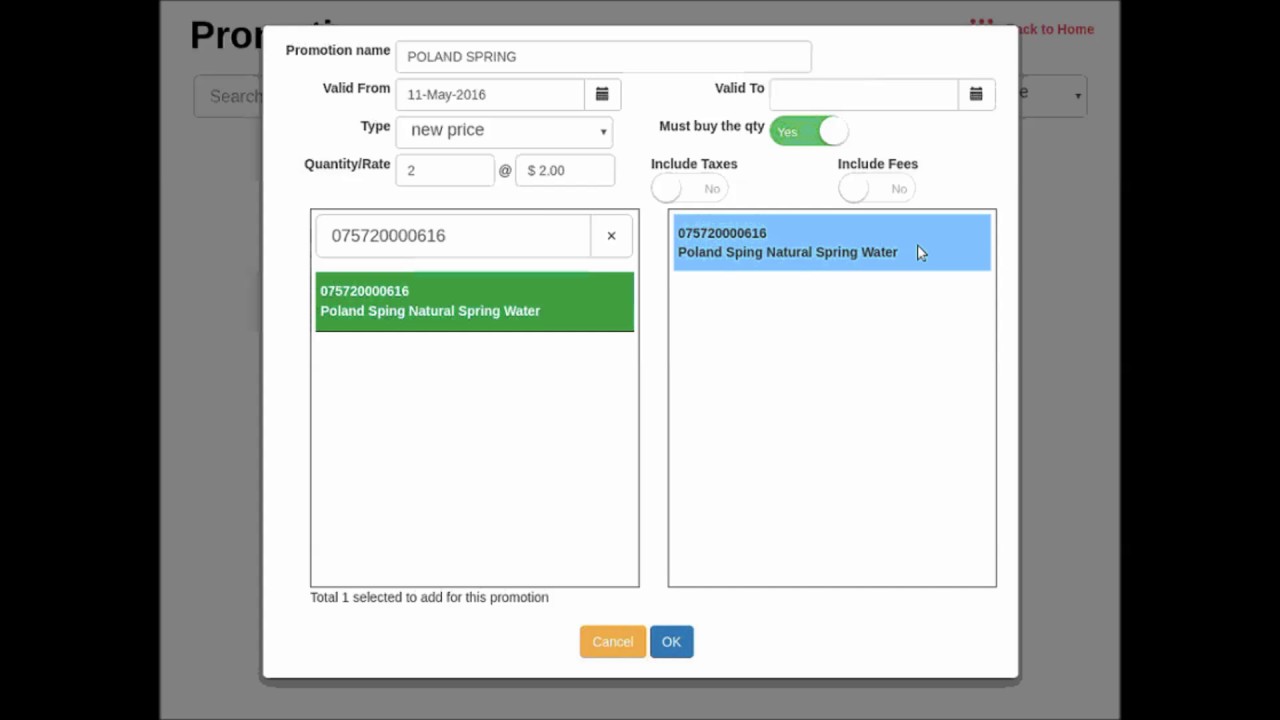This screenshot has height=720, width=1280.
Task: Clear the product search with the × button
Action: click(x=611, y=236)
